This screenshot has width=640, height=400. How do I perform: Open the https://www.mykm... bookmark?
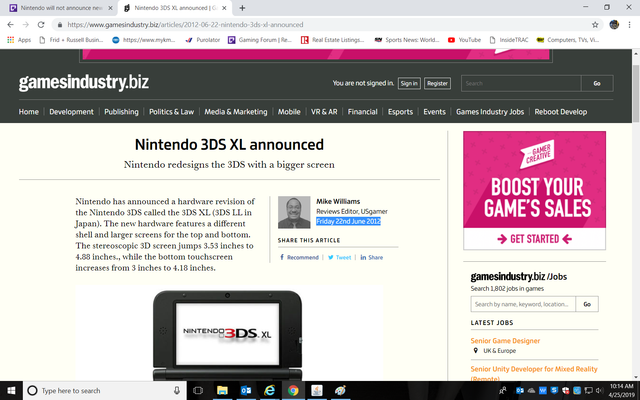[x=144, y=40]
